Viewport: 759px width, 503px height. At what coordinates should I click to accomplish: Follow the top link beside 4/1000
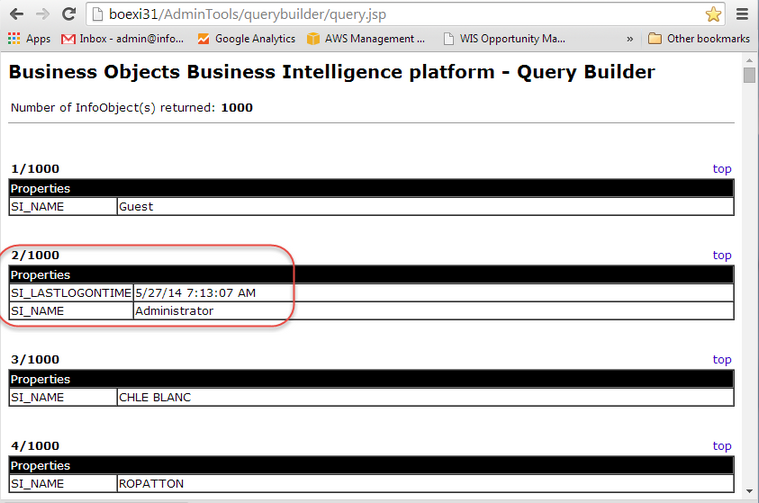click(722, 446)
